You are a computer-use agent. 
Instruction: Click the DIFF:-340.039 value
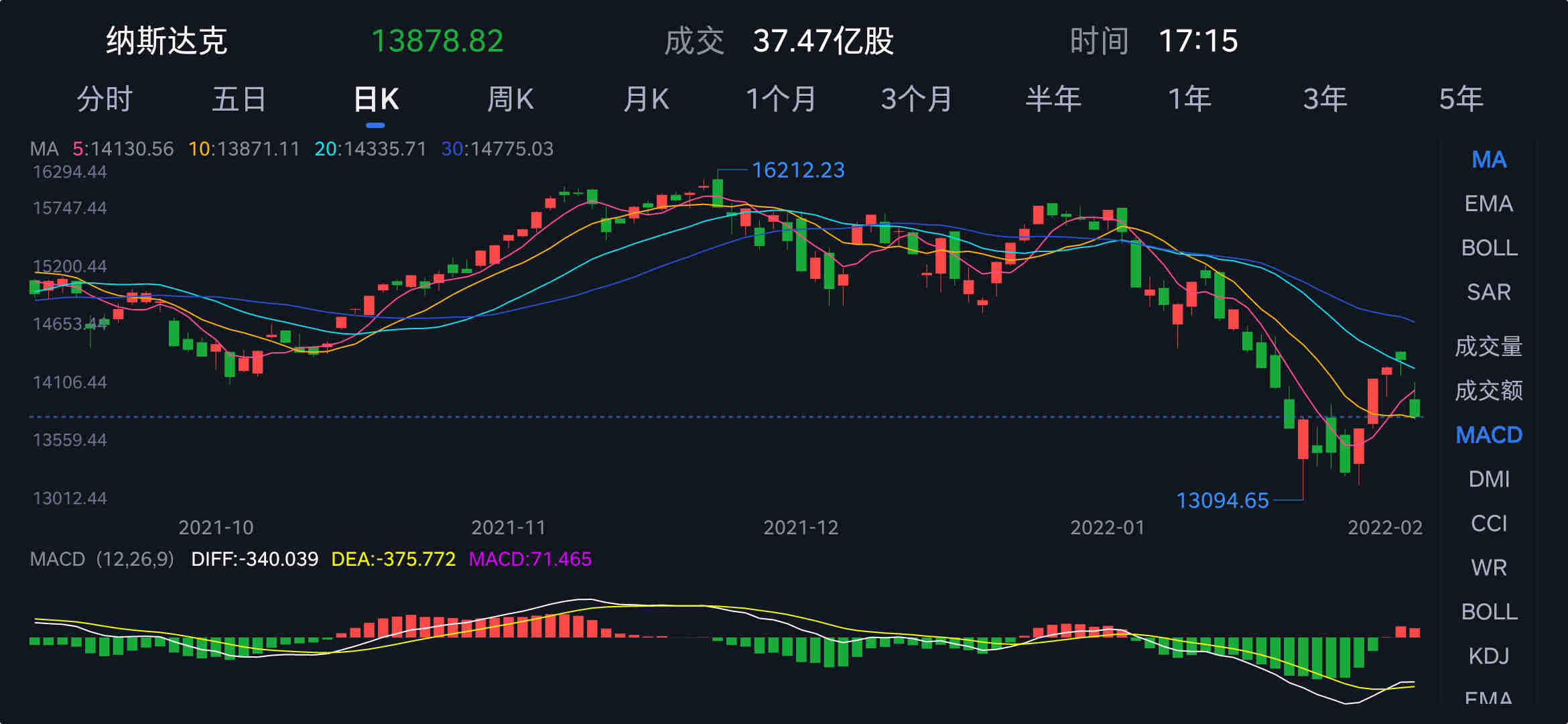[x=255, y=559]
